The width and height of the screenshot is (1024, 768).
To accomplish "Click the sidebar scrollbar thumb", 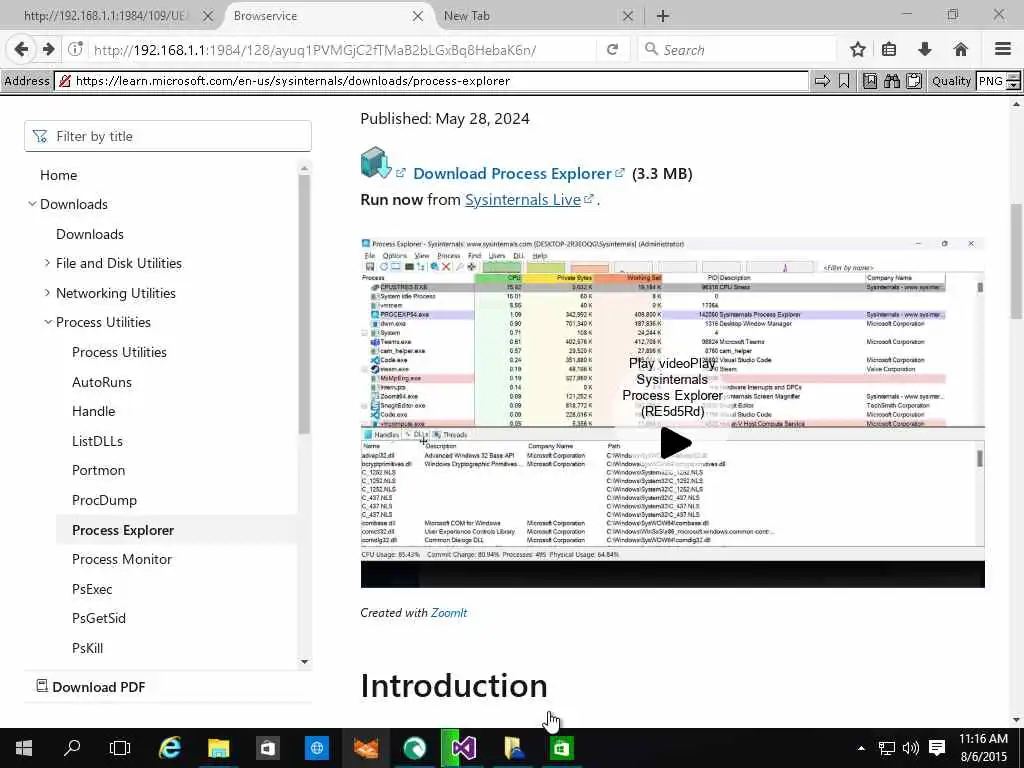I will (x=304, y=304).
